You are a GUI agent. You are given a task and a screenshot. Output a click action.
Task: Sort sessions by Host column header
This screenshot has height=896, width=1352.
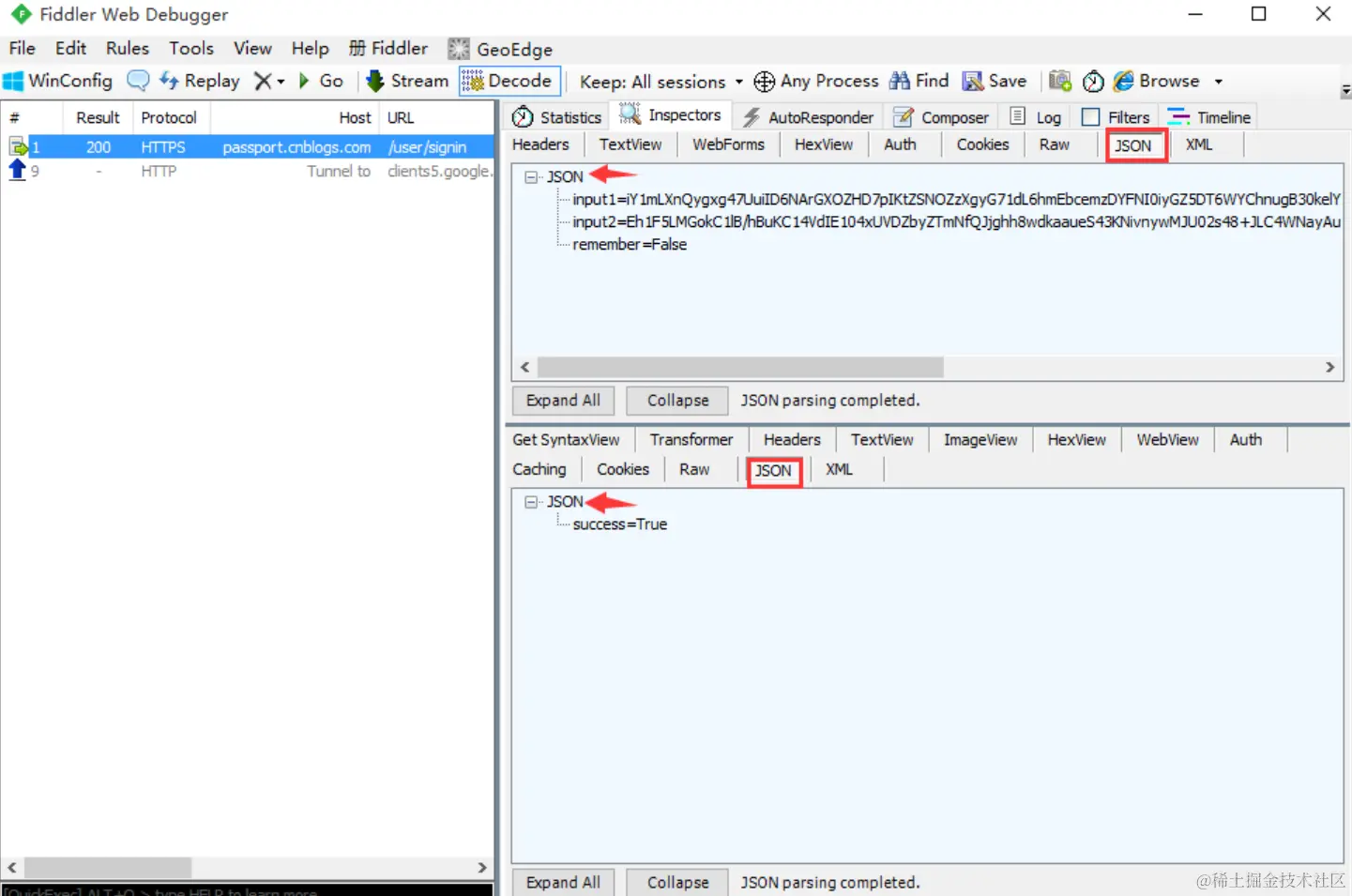pos(295,117)
